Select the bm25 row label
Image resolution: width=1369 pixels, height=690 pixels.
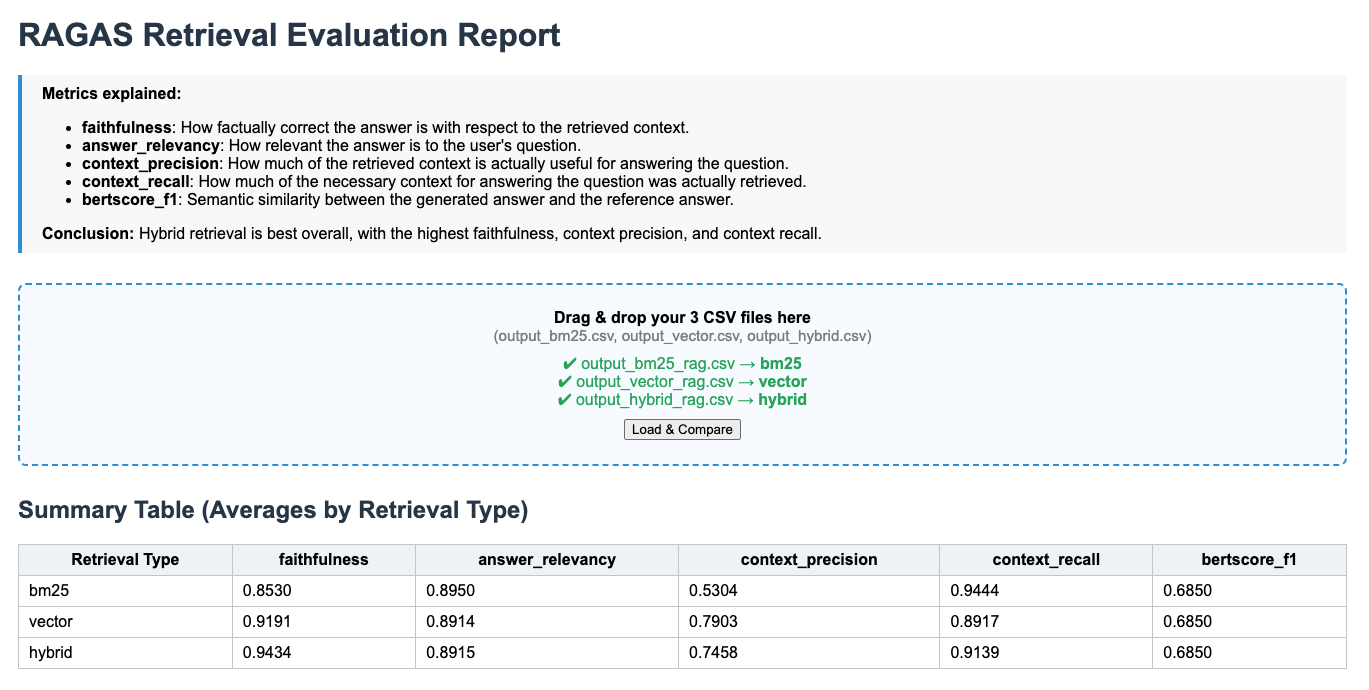coord(50,591)
